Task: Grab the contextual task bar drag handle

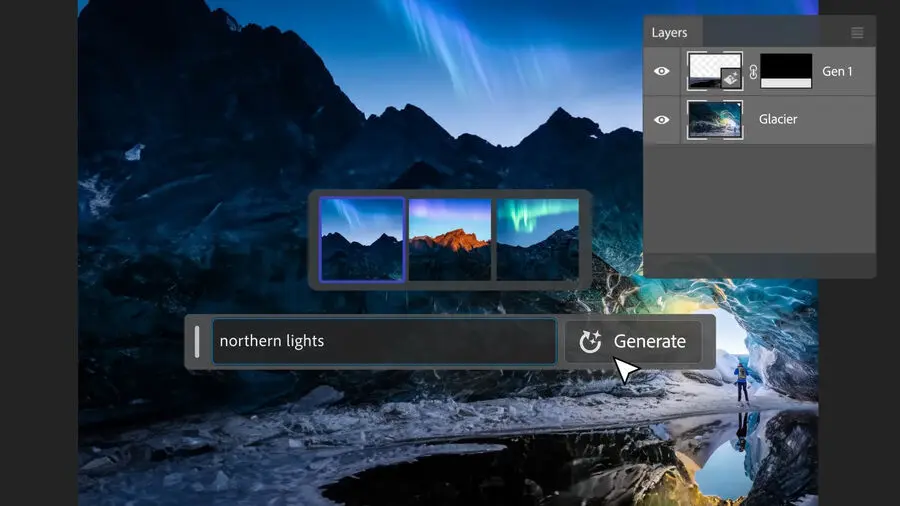Action: (197, 341)
